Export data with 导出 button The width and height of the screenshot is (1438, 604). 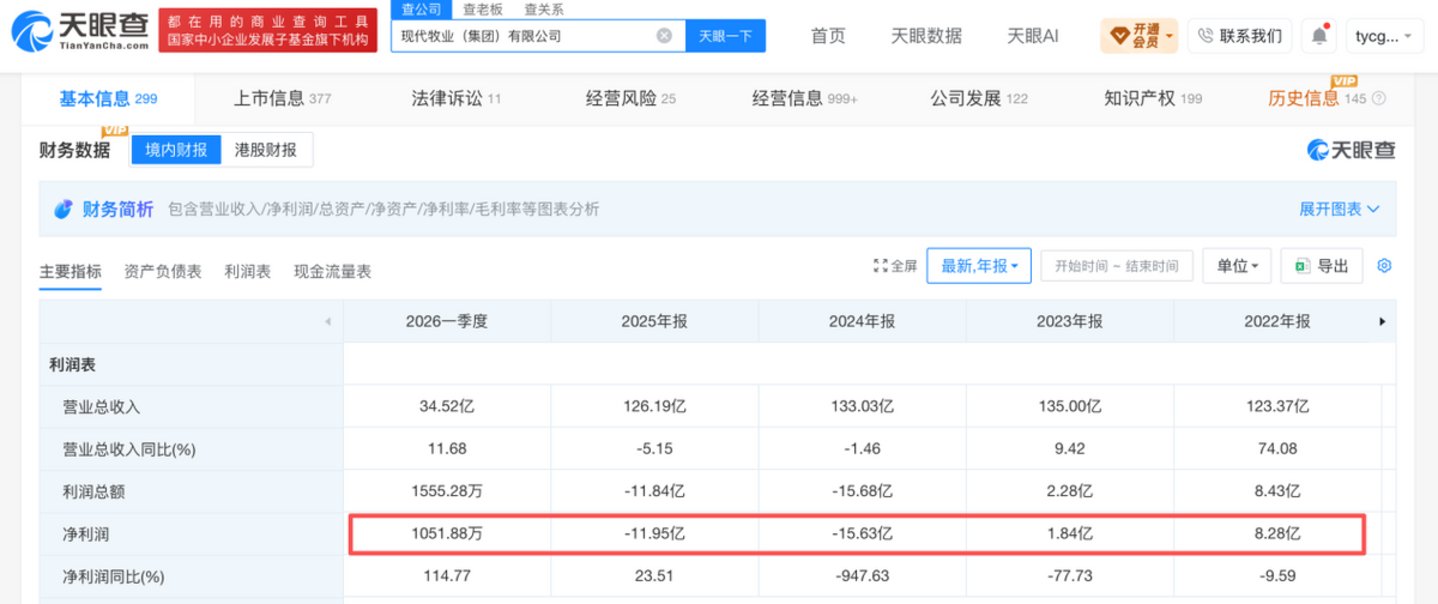tap(1321, 266)
